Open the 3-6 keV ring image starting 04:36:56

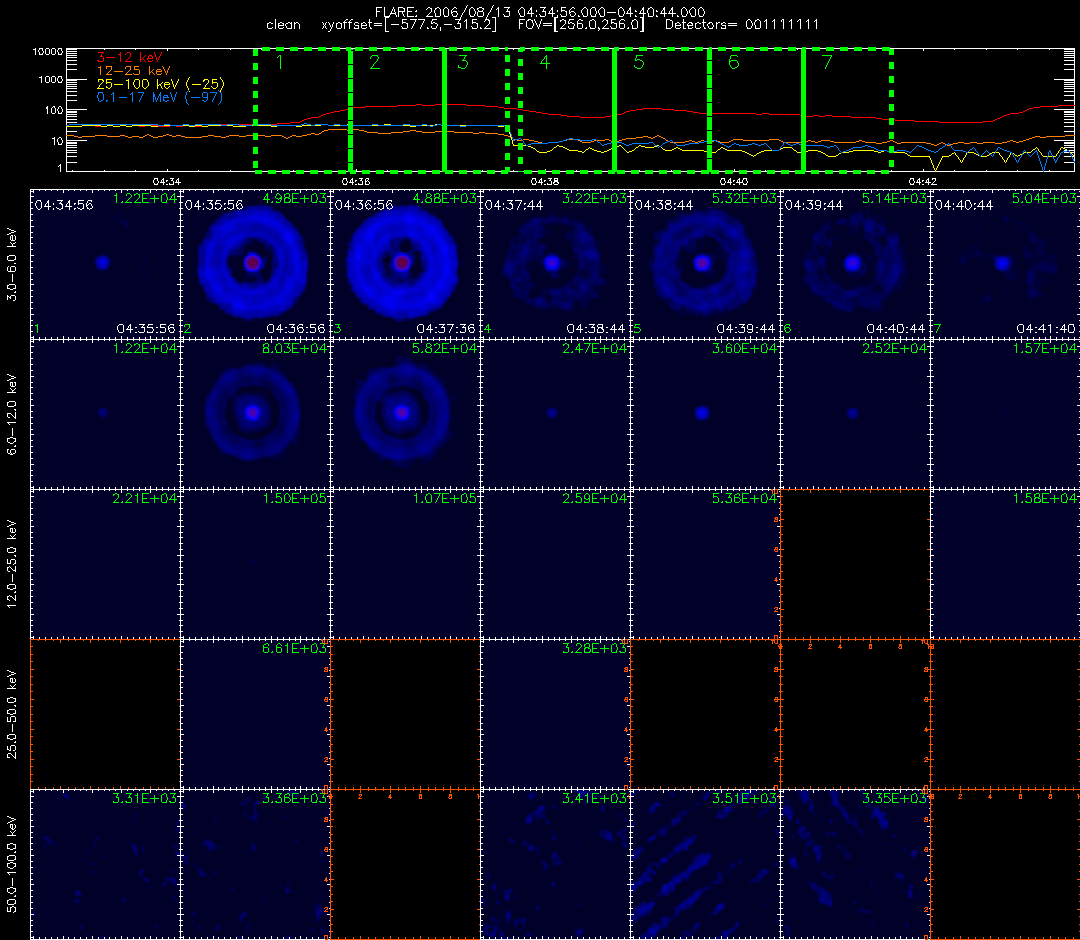coord(405,264)
